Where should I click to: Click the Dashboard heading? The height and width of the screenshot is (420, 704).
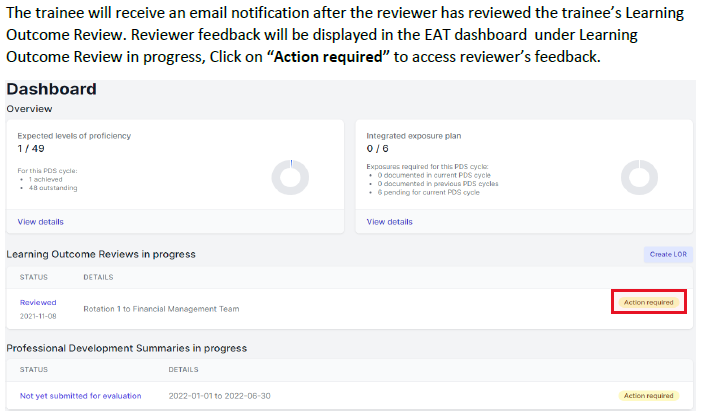(52, 89)
